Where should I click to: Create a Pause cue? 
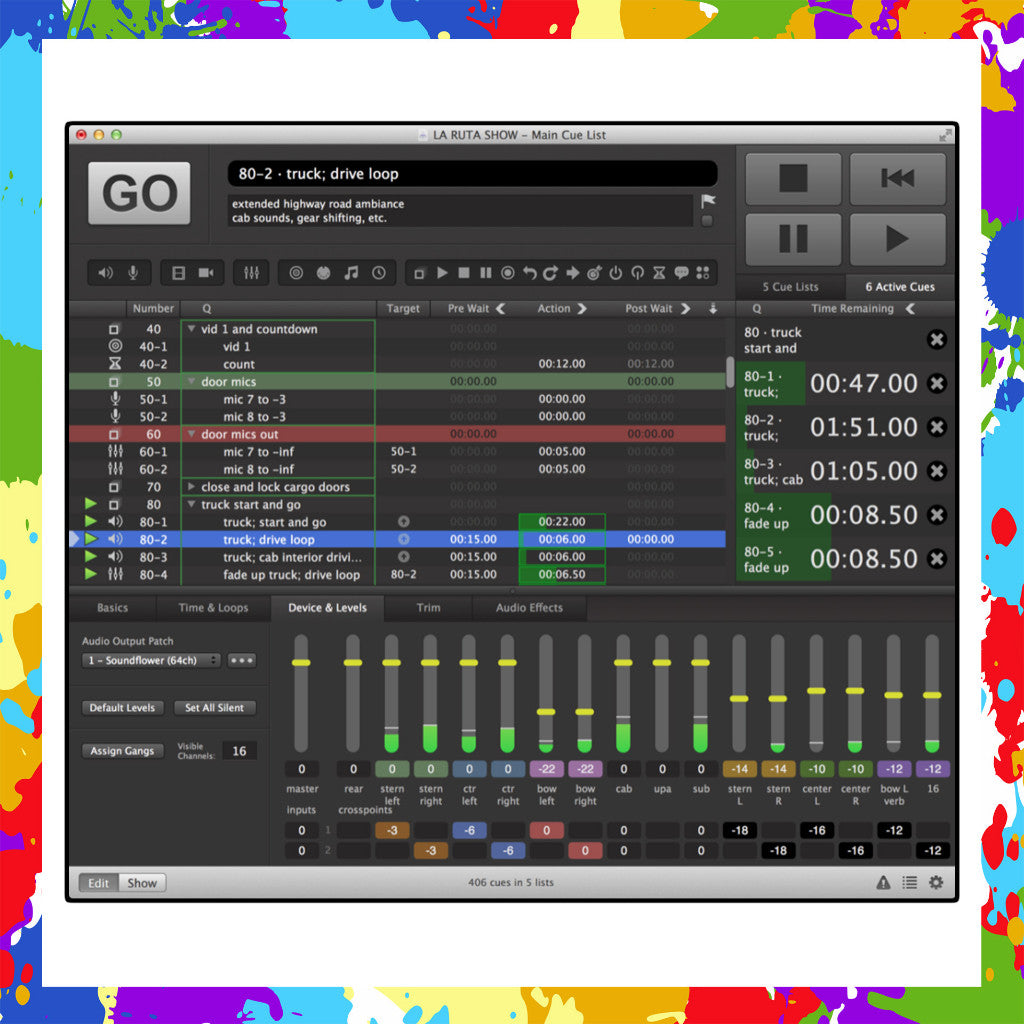coord(484,272)
